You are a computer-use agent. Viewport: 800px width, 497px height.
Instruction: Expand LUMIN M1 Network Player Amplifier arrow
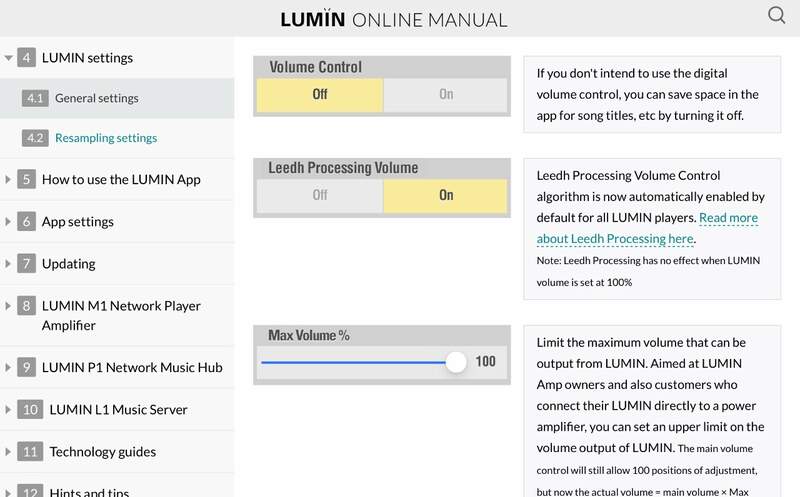[x=8, y=306]
